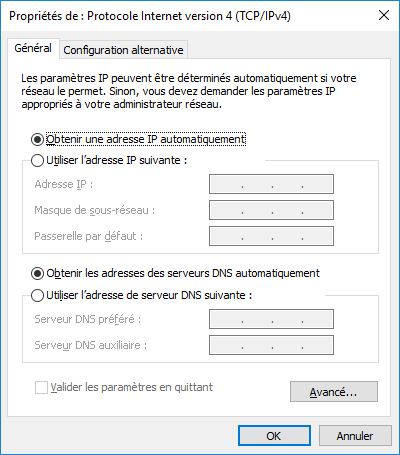Image resolution: width=400 pixels, height=455 pixels.
Task: Click the Adresse IP label
Action: (64, 184)
